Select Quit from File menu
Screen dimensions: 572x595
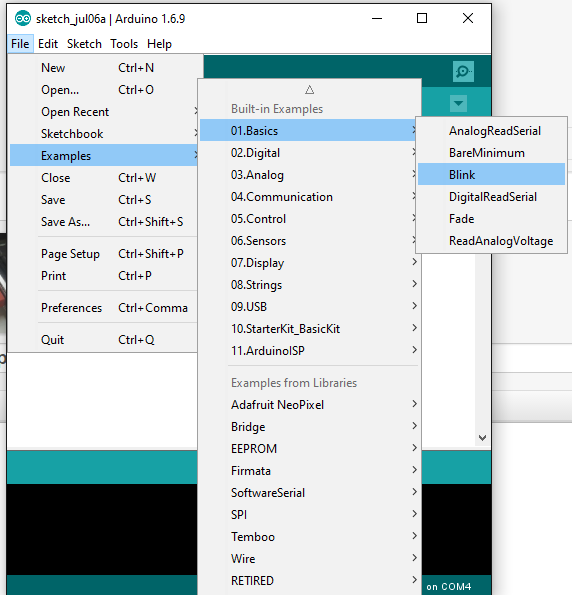point(103,340)
